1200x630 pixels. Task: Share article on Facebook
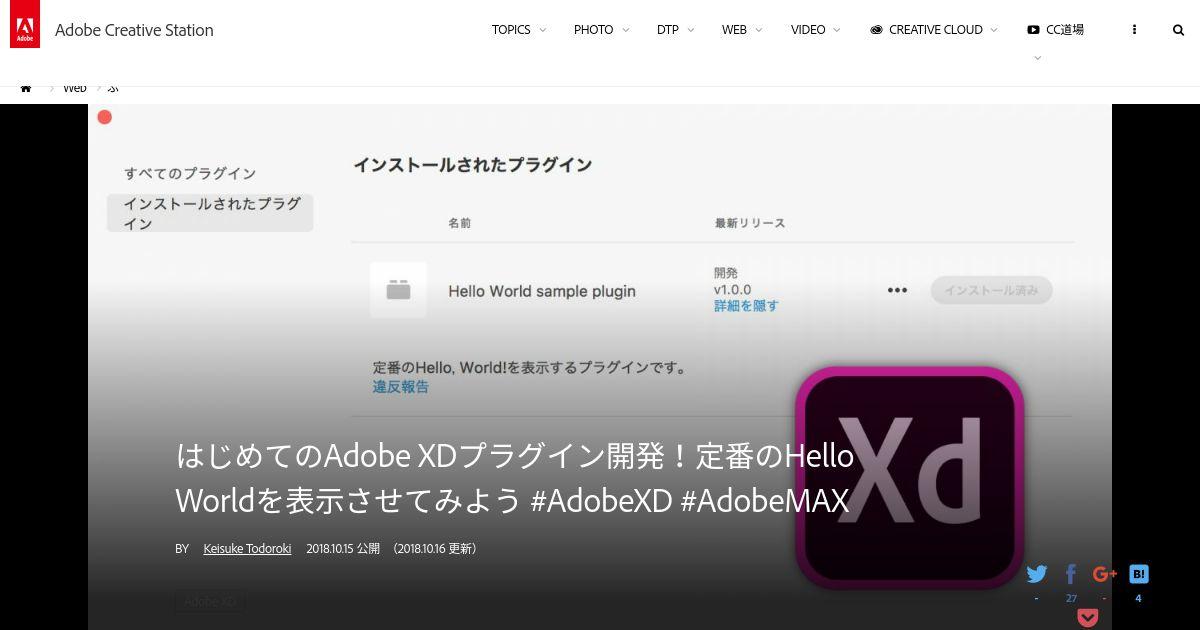pos(1071,574)
